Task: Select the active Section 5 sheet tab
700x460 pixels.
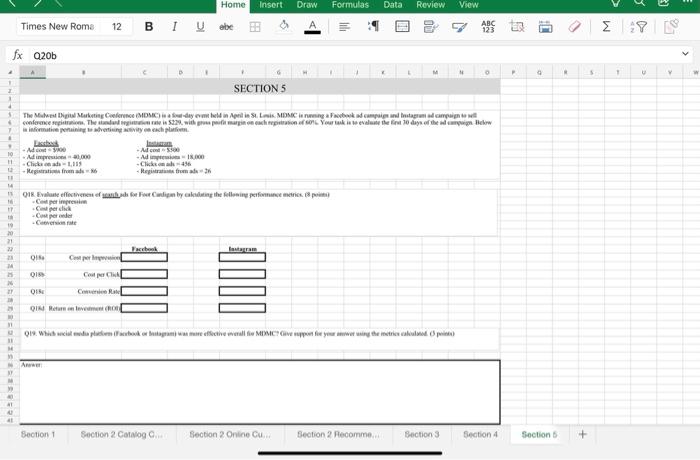Action: click(539, 434)
